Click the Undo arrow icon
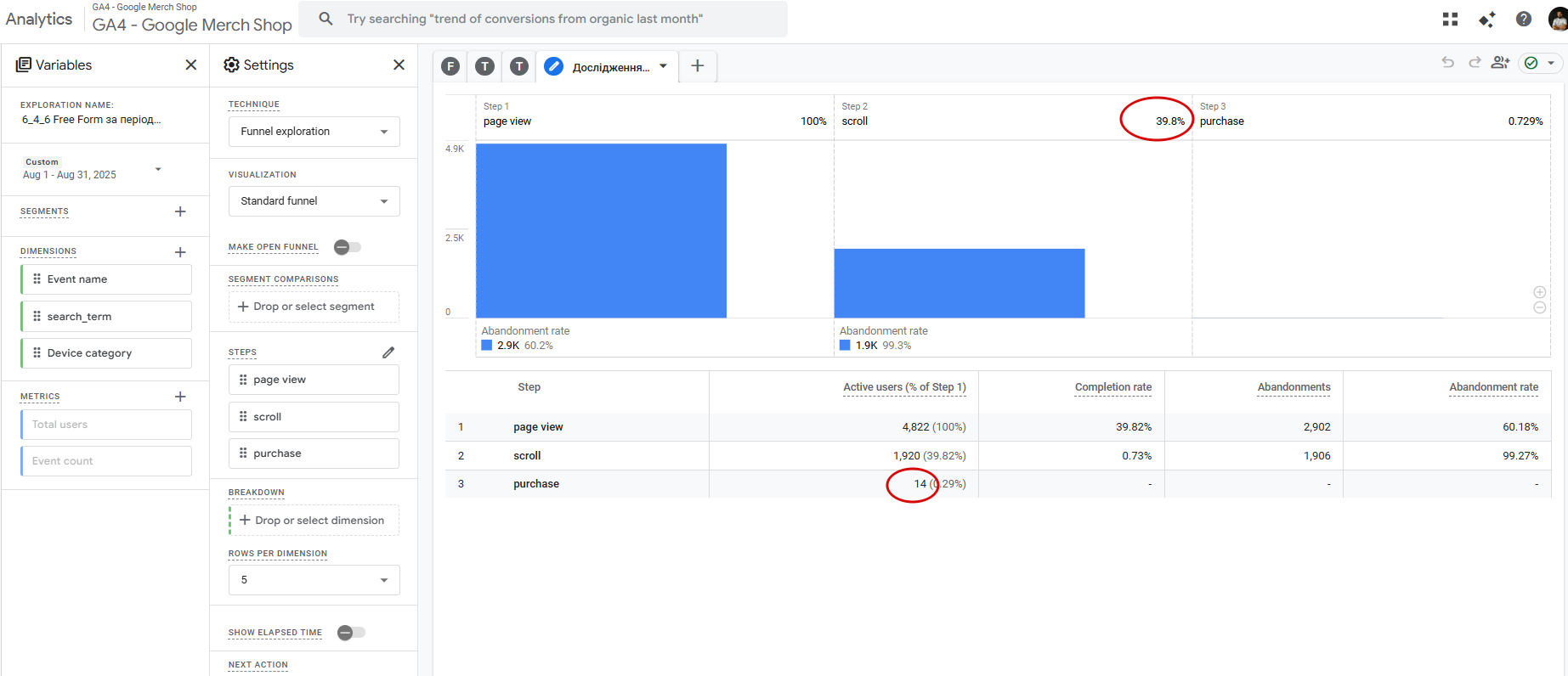The image size is (1568, 676). pos(1448,63)
